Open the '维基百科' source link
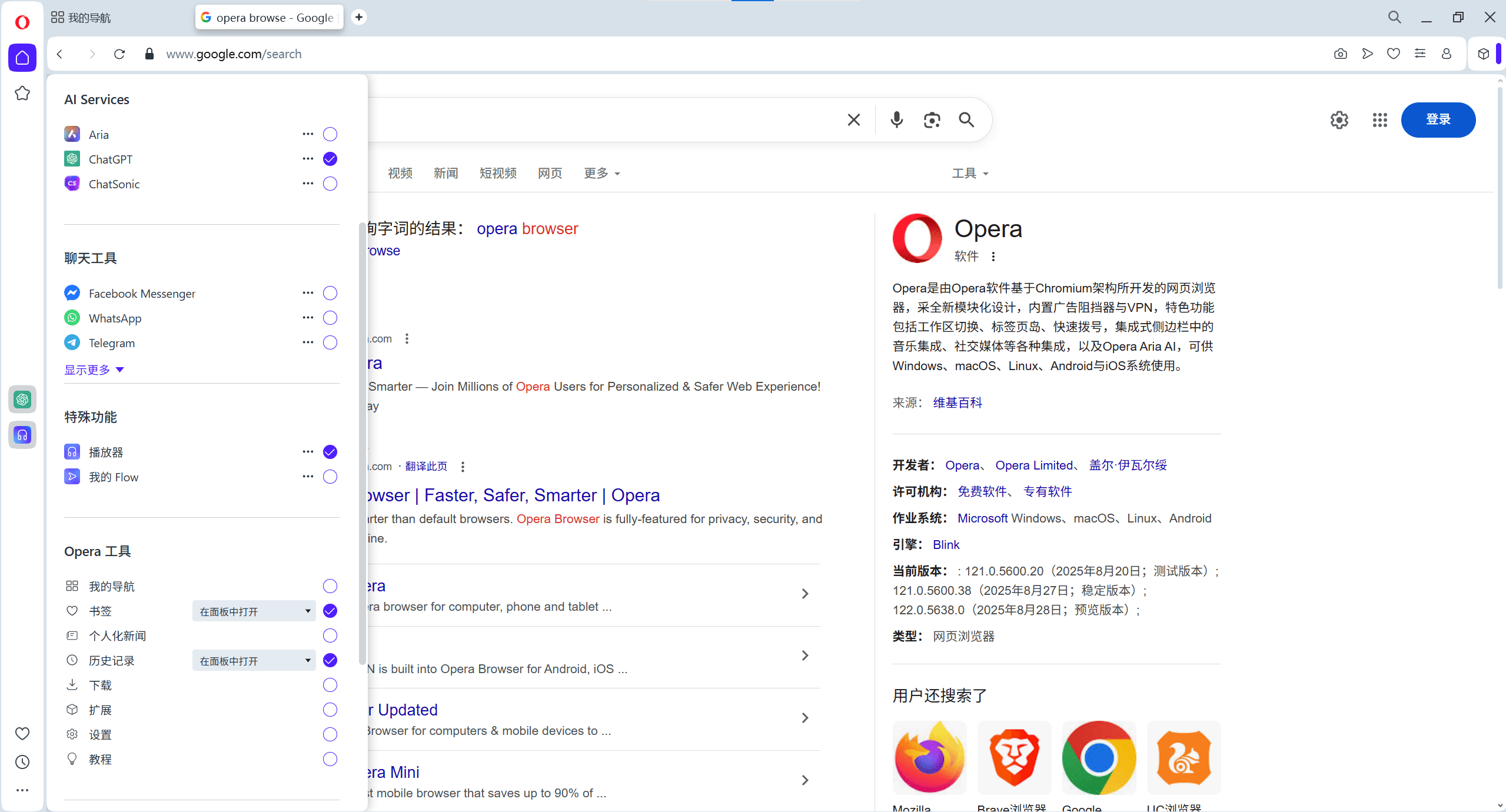 tap(958, 402)
